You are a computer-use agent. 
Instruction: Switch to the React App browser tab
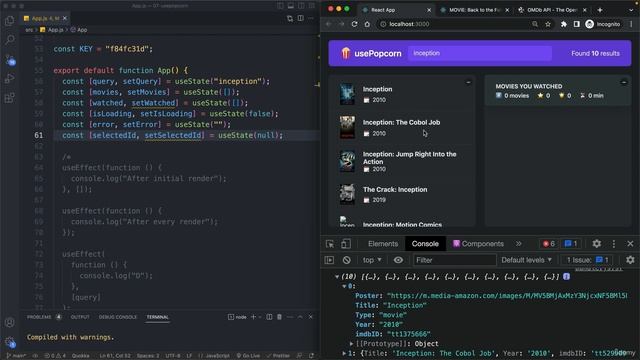(395, 10)
